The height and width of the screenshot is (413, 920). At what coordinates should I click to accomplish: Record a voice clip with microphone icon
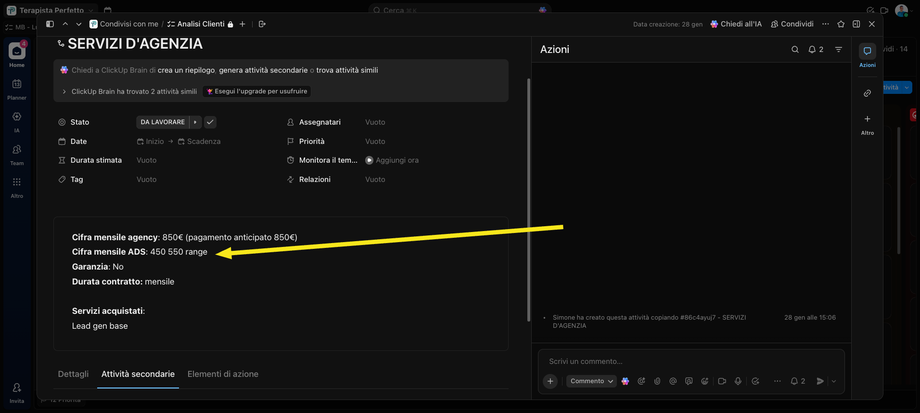pyautogui.click(x=738, y=381)
